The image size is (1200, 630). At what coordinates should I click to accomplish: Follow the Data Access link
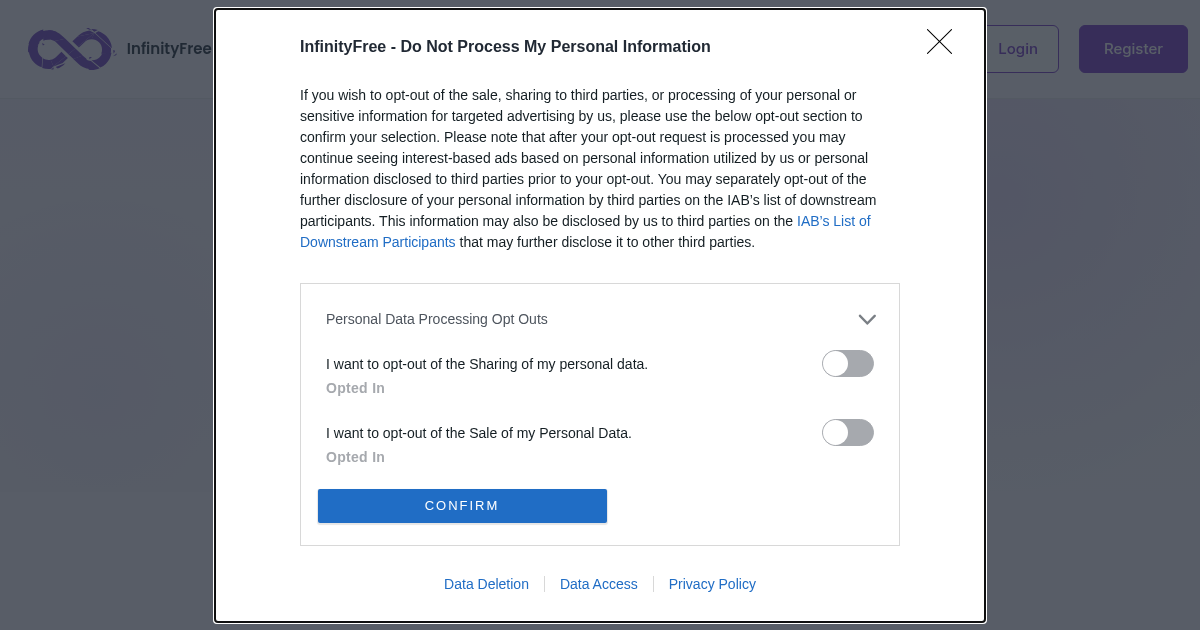click(x=598, y=584)
